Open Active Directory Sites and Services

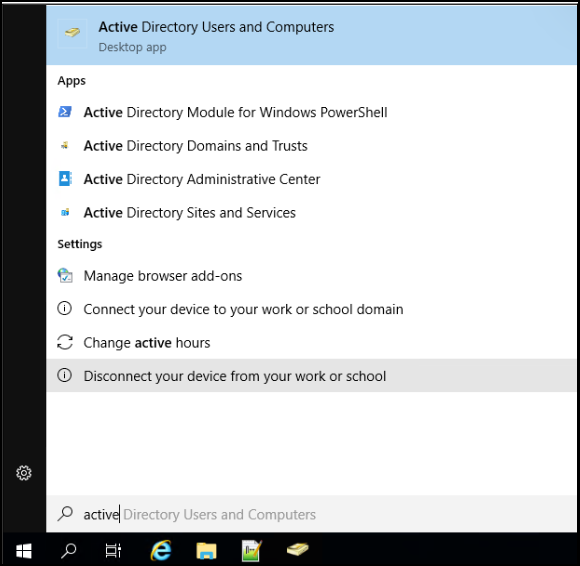click(x=311, y=213)
